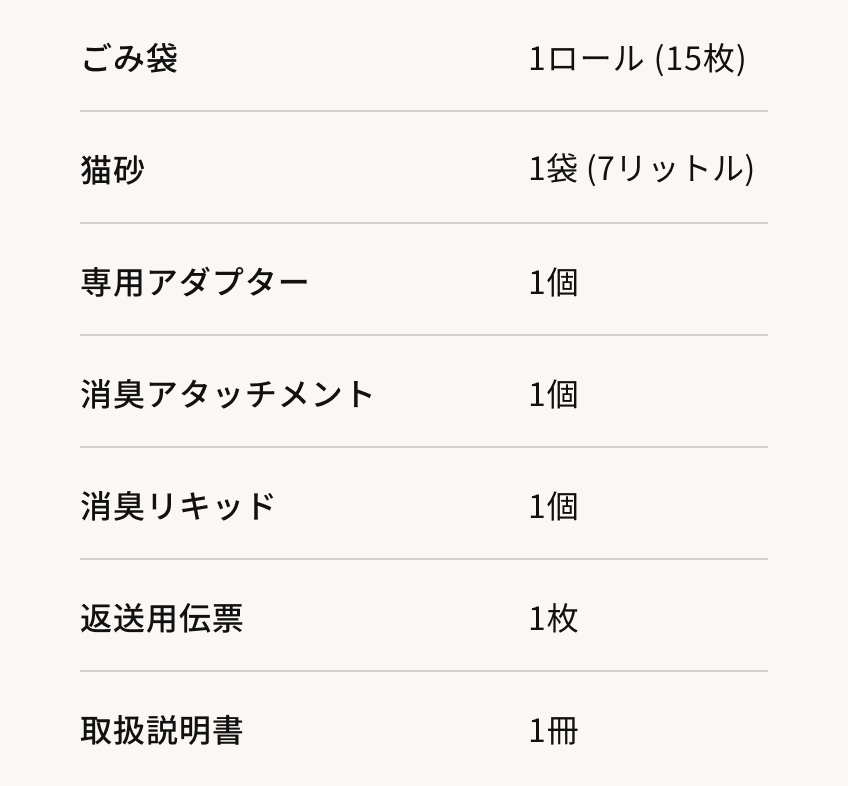Click the 返送用伝票 item label
The image size is (848, 786).
point(162,619)
